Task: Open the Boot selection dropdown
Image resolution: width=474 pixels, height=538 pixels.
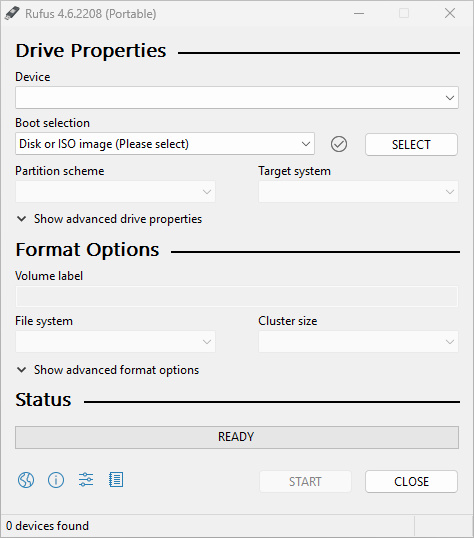Action: (x=165, y=144)
